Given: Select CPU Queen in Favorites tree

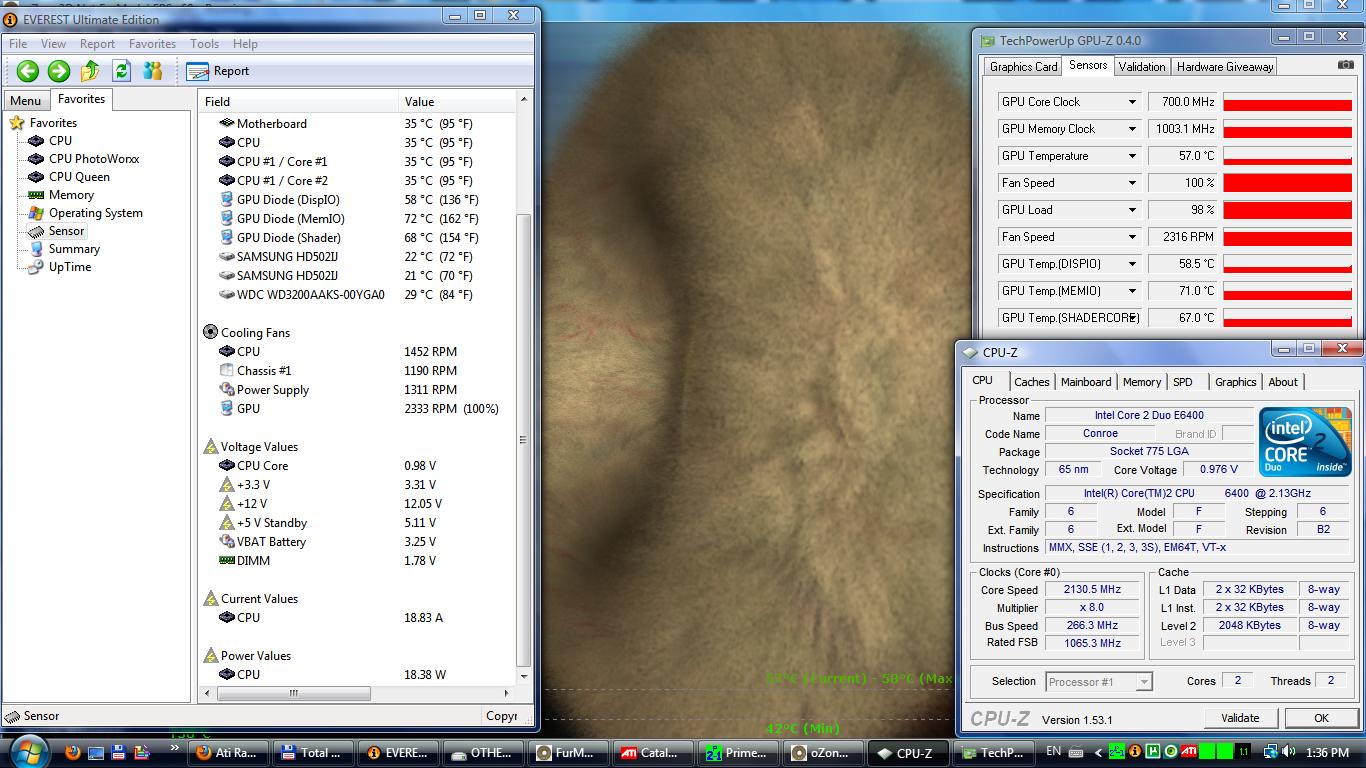Looking at the screenshot, I should coord(69,177).
